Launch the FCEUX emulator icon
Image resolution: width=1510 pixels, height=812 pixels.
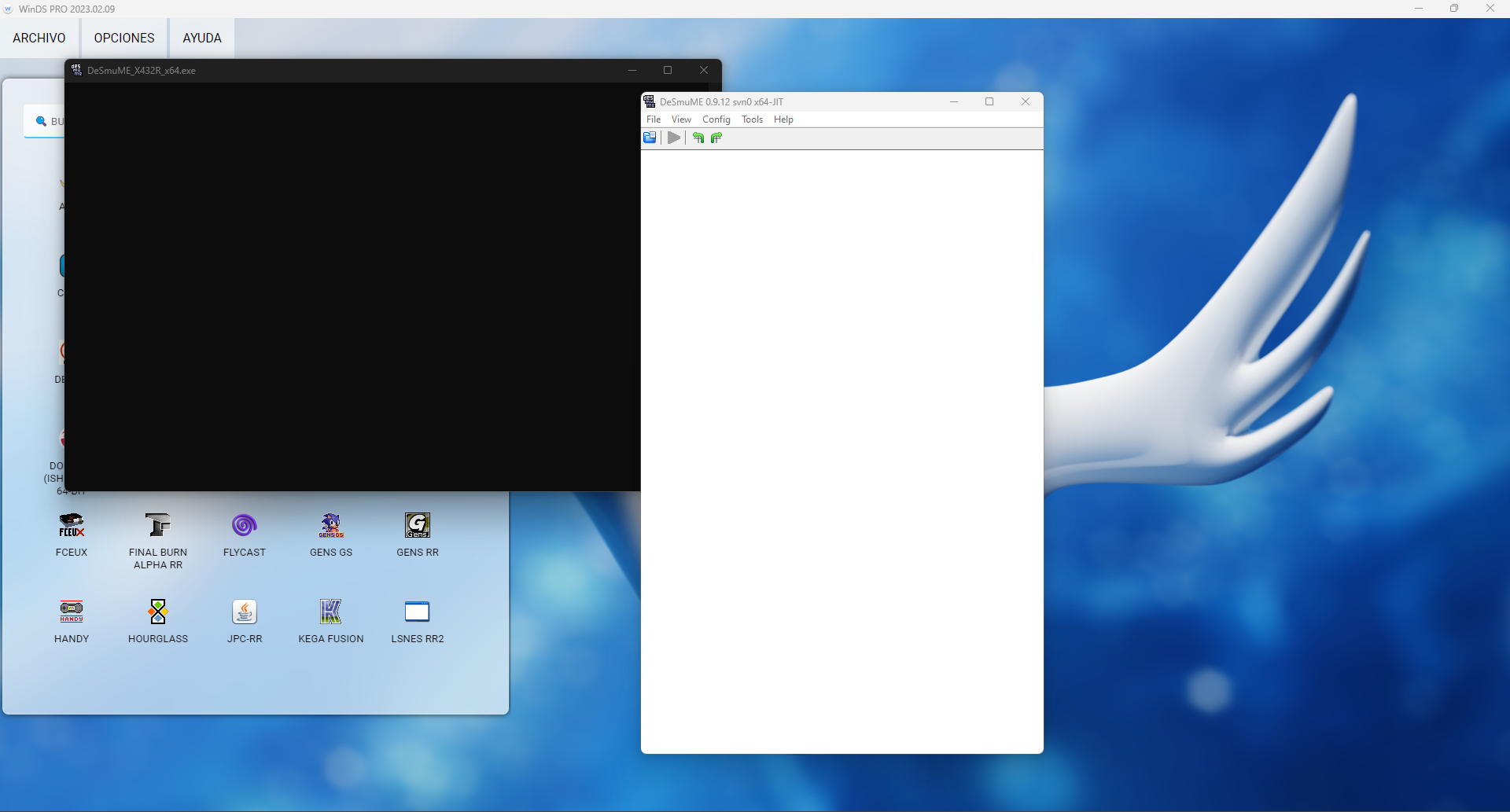pos(72,525)
